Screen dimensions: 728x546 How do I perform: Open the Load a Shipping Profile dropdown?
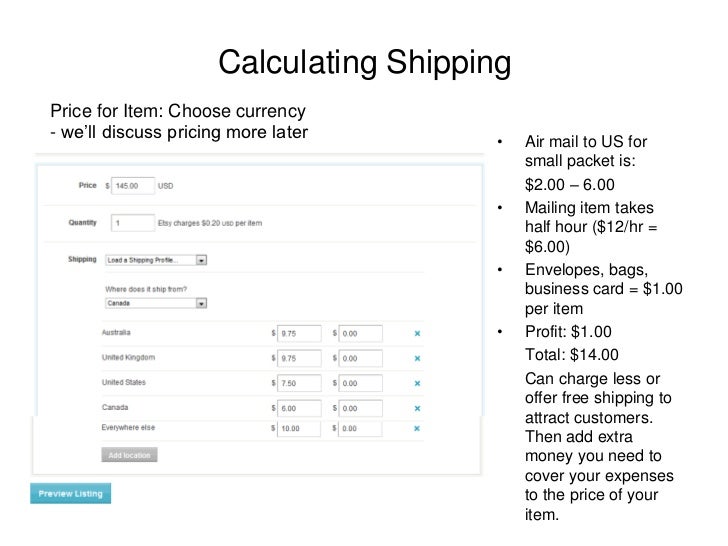[x=156, y=260]
